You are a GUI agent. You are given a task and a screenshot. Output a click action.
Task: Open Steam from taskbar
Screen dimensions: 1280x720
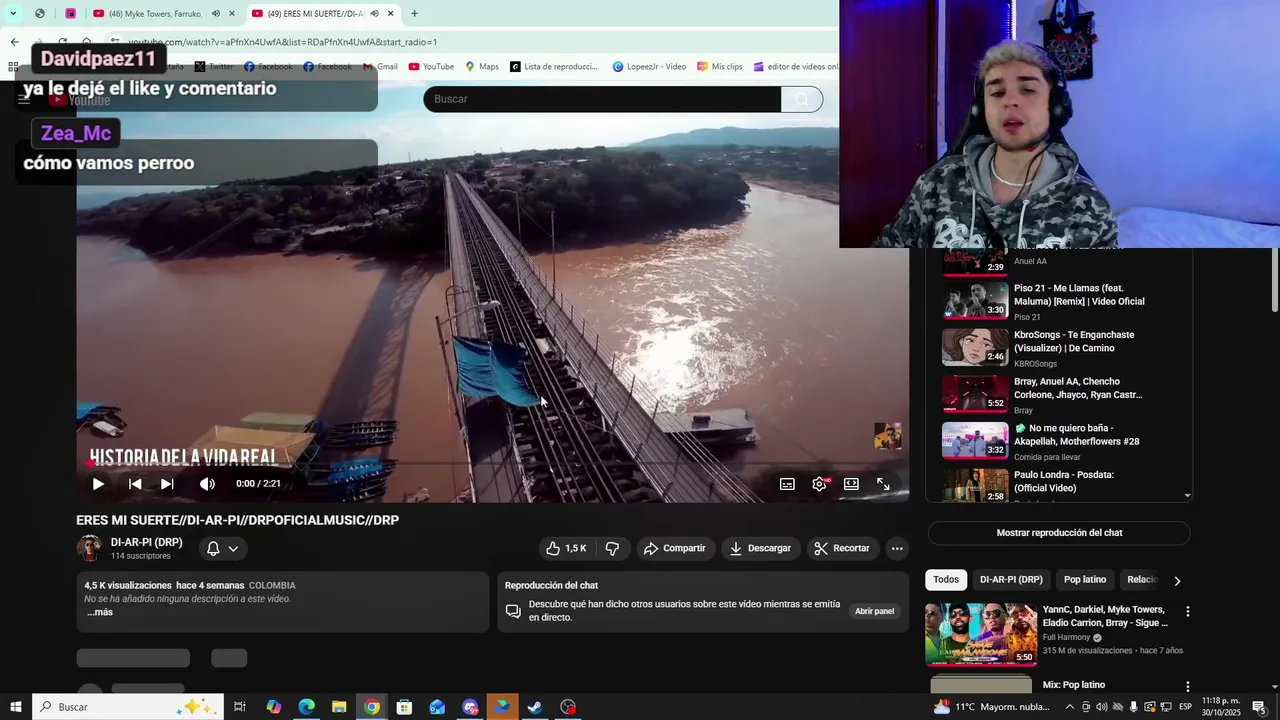pos(536,707)
